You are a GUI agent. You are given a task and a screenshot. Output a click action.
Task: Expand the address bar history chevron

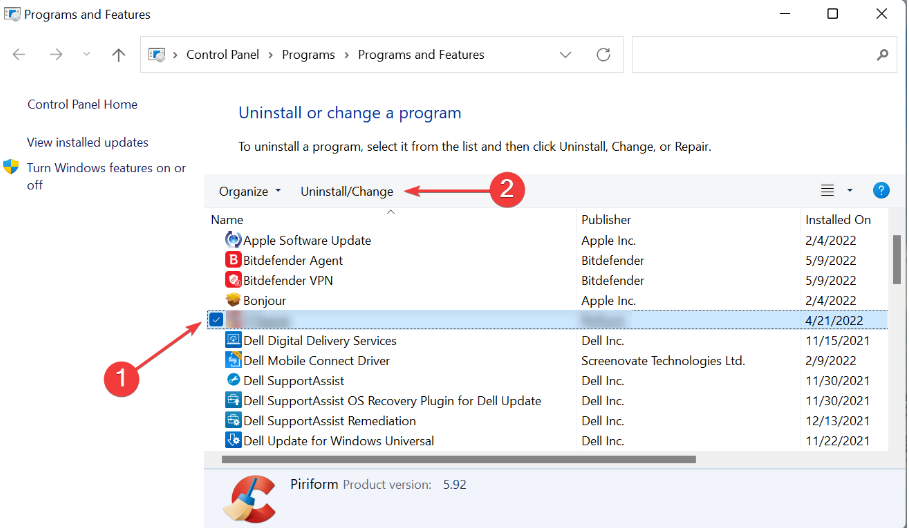(566, 55)
